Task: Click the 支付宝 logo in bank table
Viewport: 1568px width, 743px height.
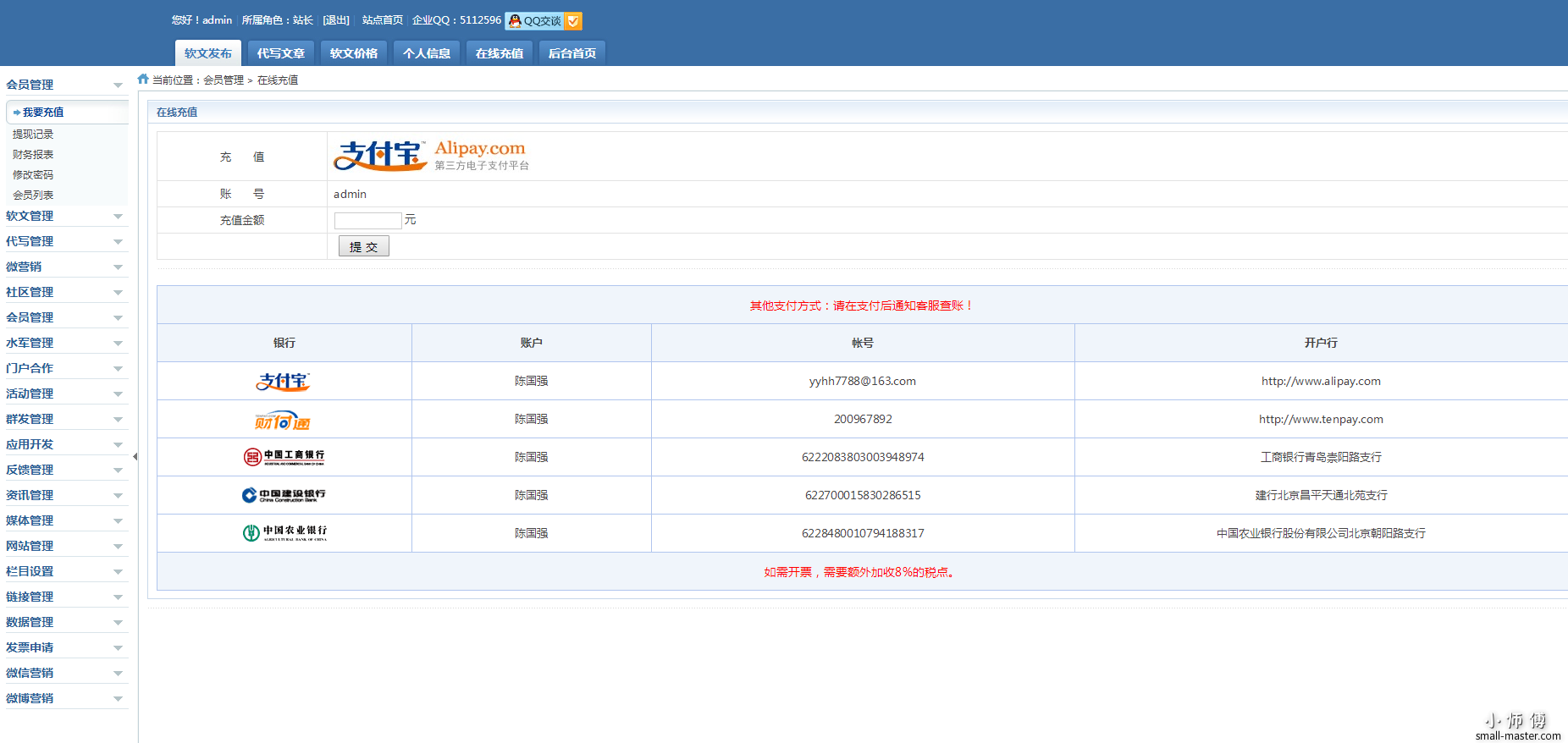Action: [x=284, y=382]
